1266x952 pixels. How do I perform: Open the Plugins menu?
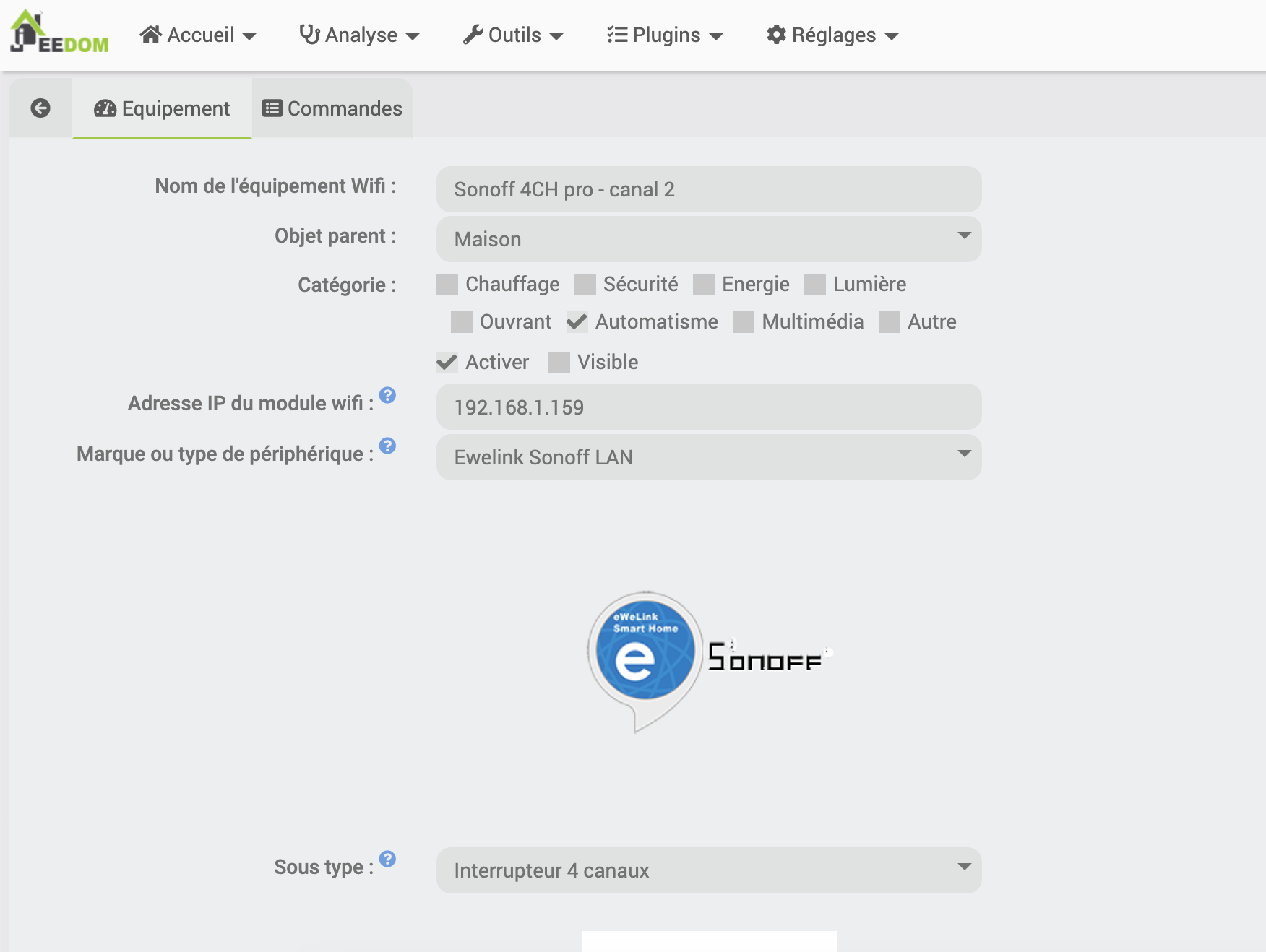[x=664, y=35]
